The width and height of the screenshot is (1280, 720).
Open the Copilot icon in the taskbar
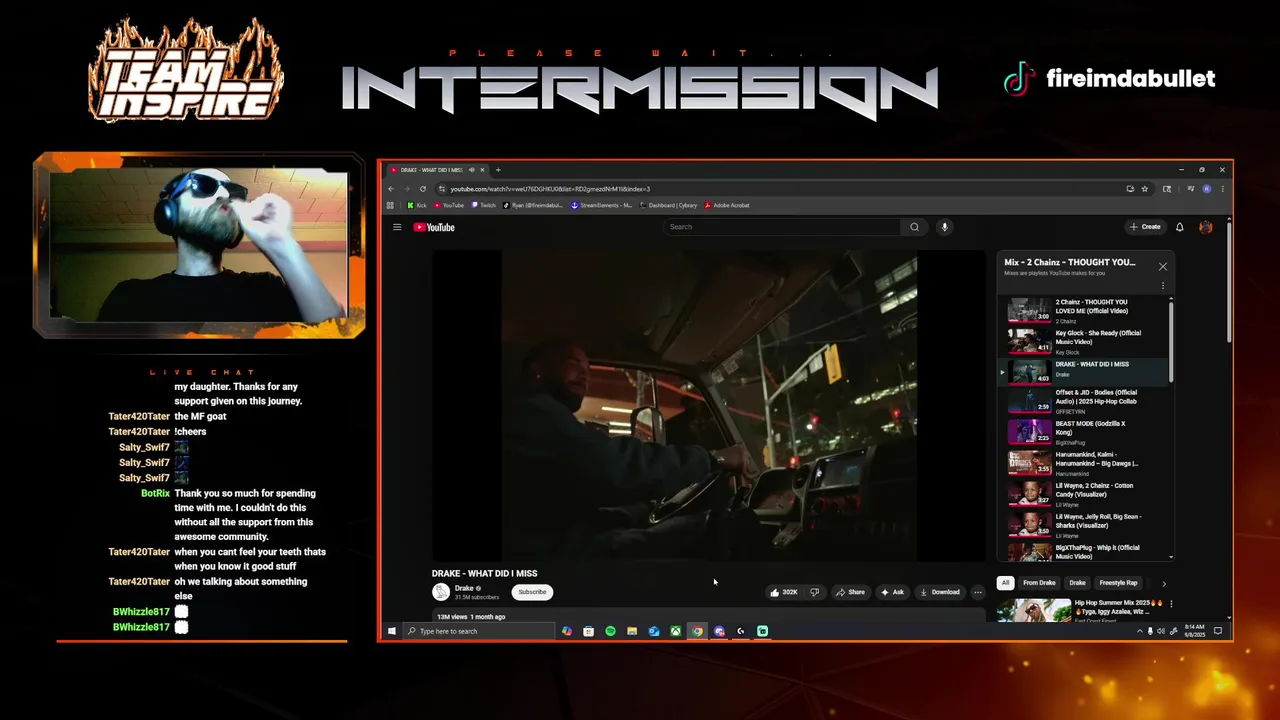(567, 631)
